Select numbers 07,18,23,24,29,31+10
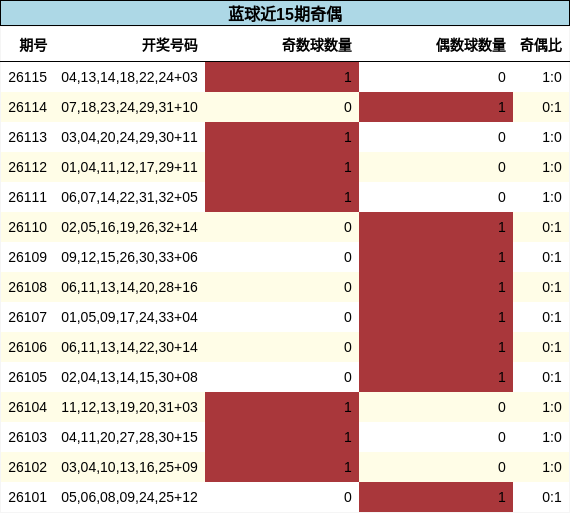 pyautogui.click(x=129, y=107)
